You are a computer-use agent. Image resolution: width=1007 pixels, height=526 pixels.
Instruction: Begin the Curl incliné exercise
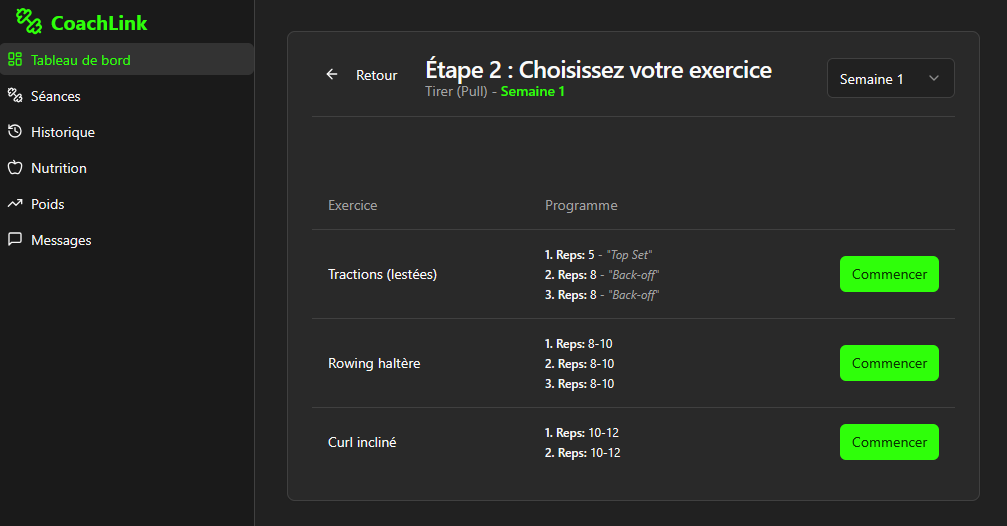point(889,442)
